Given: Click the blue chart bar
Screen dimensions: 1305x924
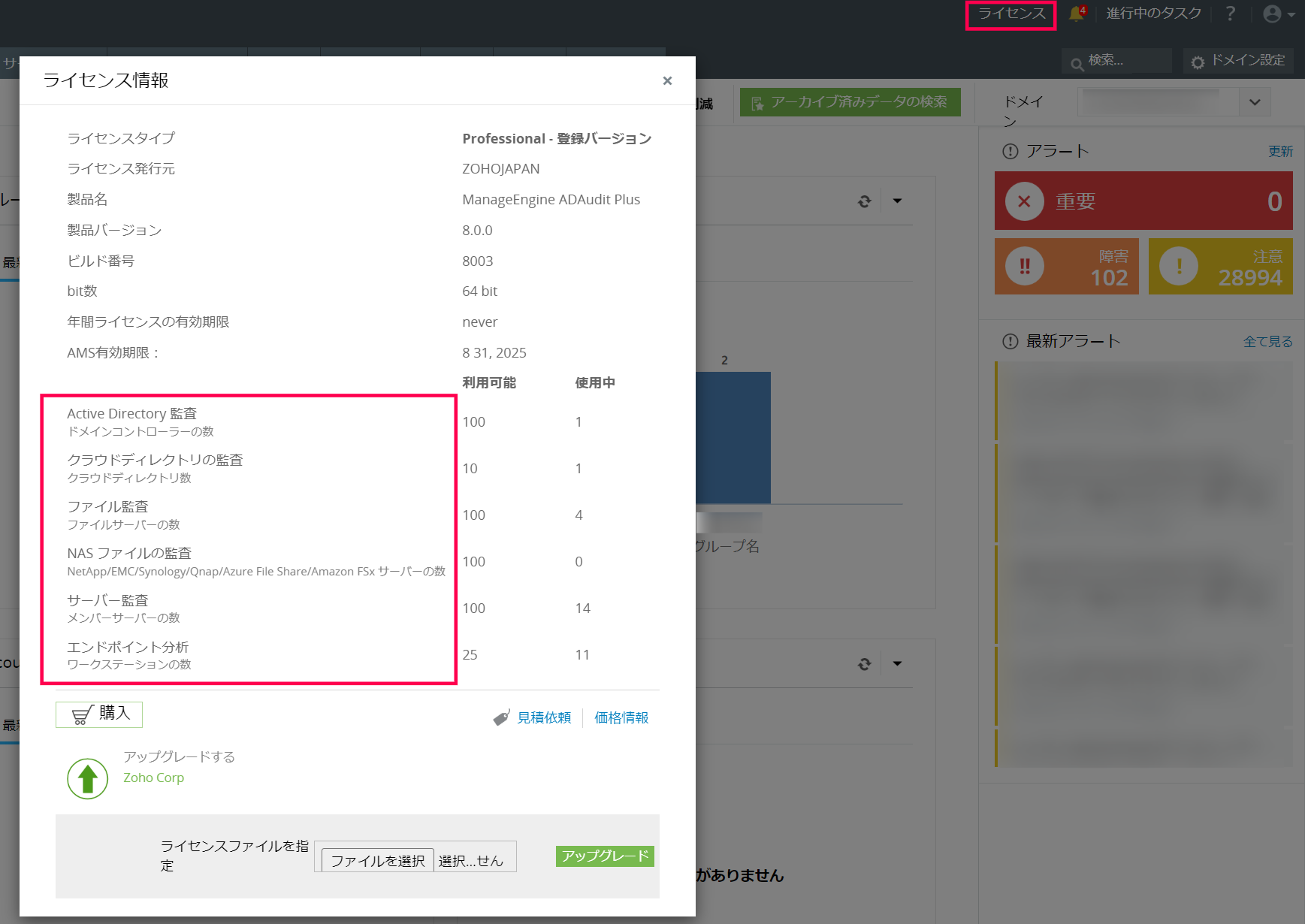Looking at the screenshot, I should point(733,437).
